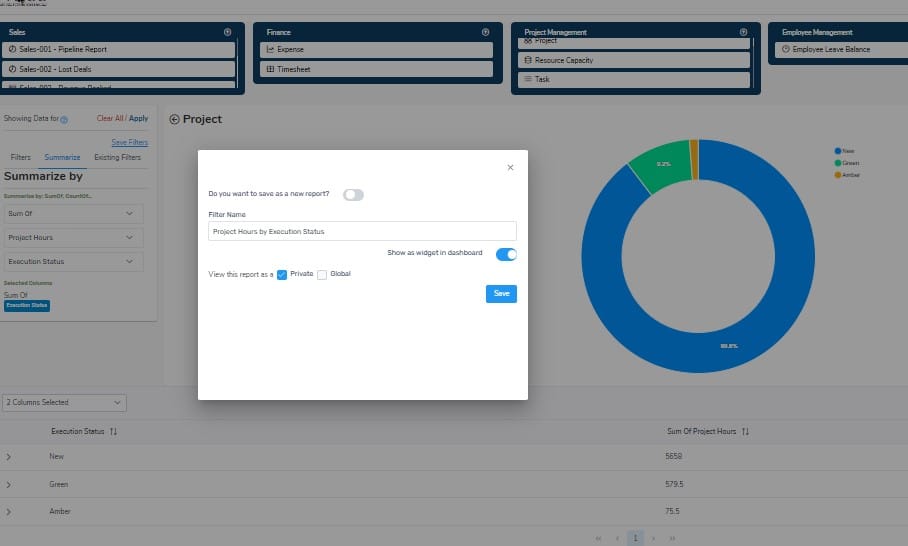Click the Resource Capacity database icon

(x=528, y=60)
